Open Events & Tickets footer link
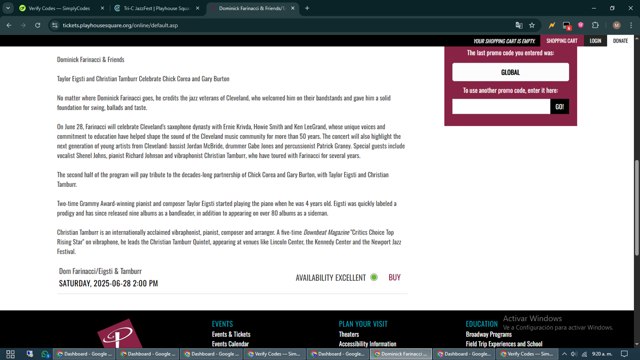640x360 pixels. pyautogui.click(x=231, y=334)
